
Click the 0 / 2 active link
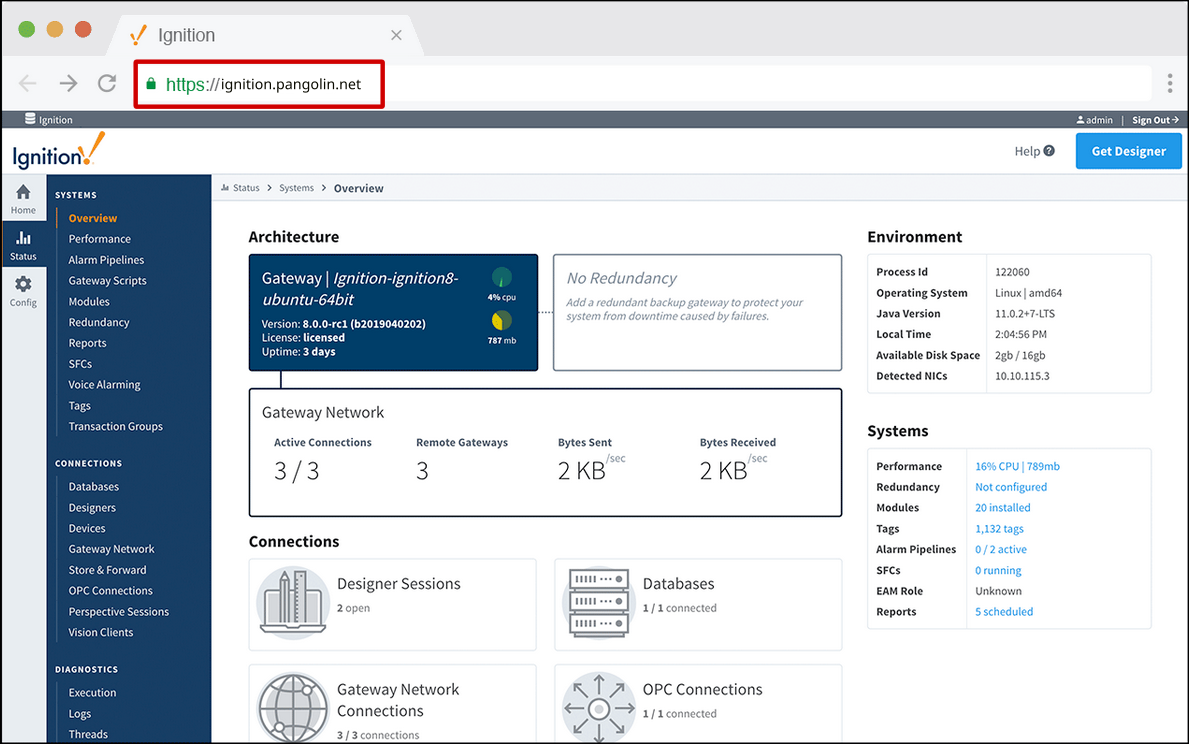pos(1001,550)
